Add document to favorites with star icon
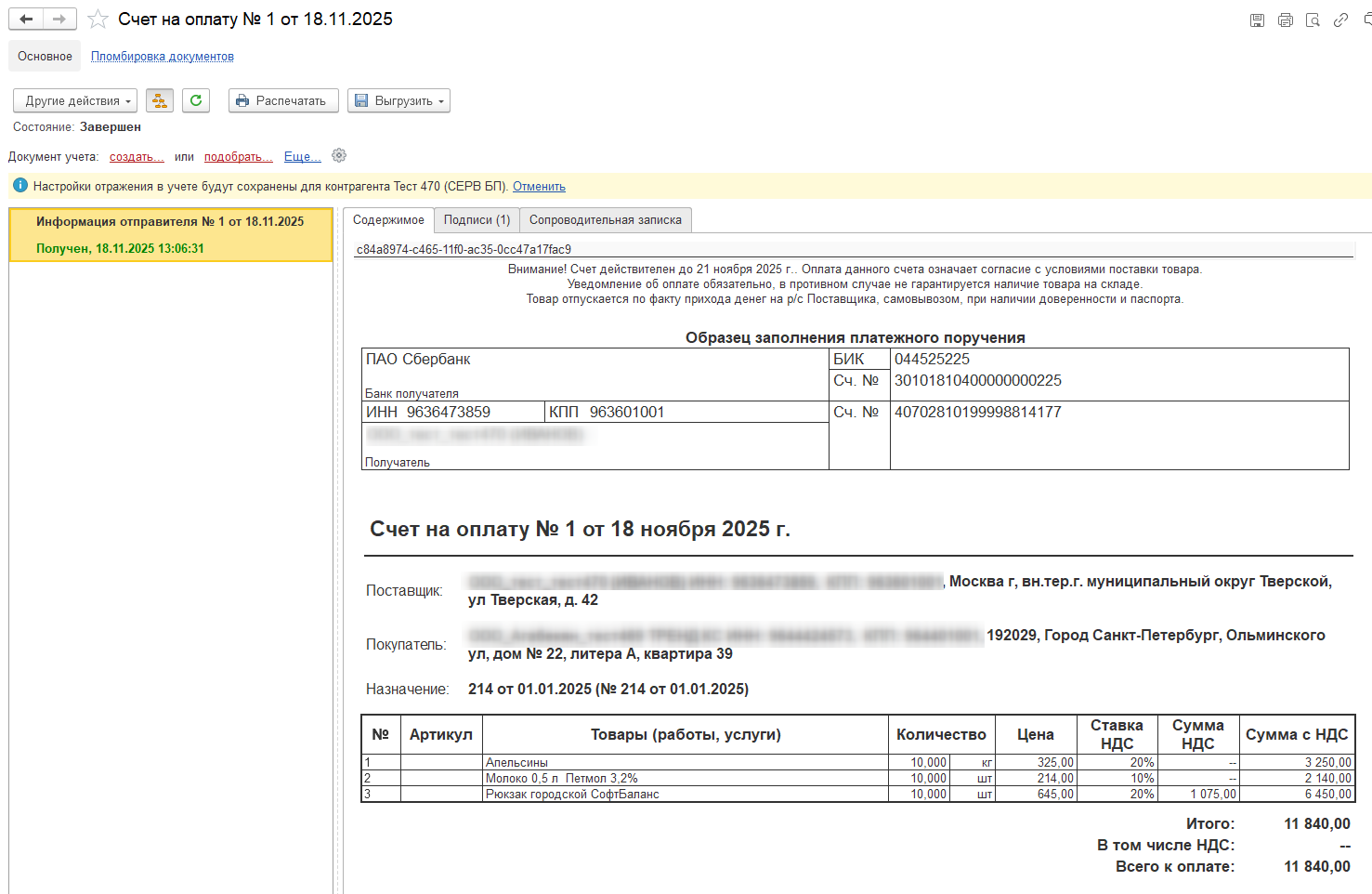Viewport: 1372px width, 894px height. coord(98,20)
